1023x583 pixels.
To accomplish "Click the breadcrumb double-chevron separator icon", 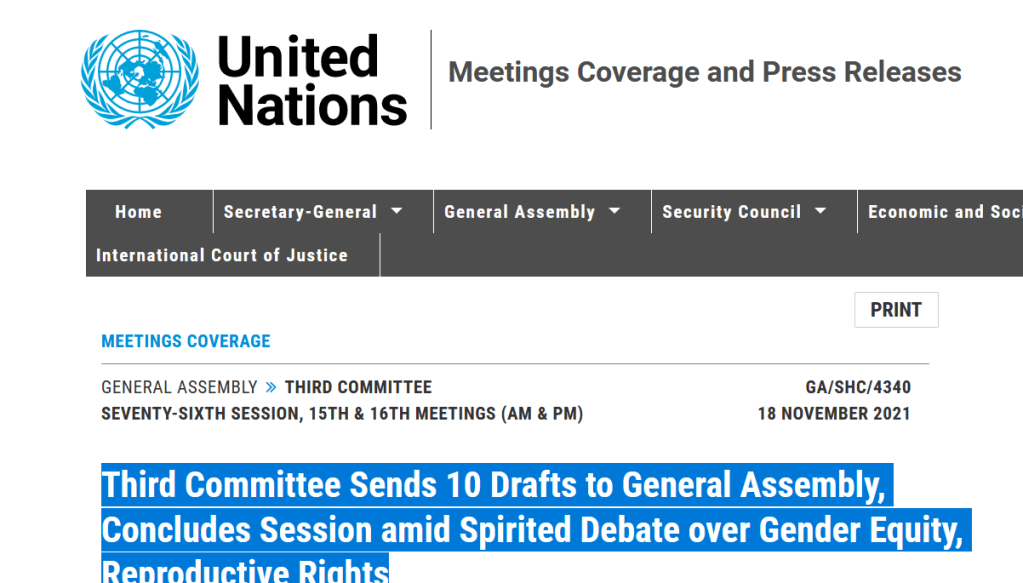I will (x=271, y=387).
